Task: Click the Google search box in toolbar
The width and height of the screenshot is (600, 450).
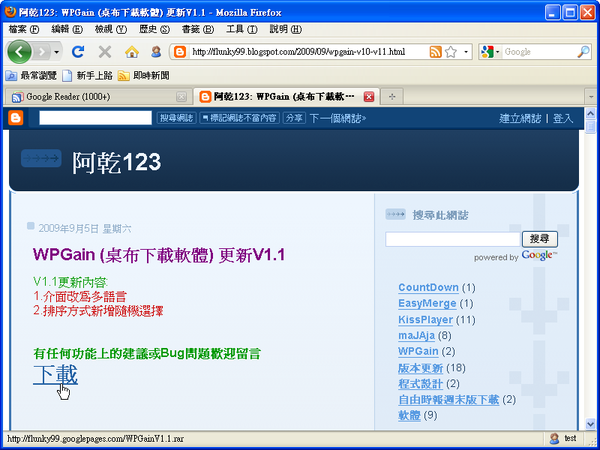Action: tap(540, 52)
